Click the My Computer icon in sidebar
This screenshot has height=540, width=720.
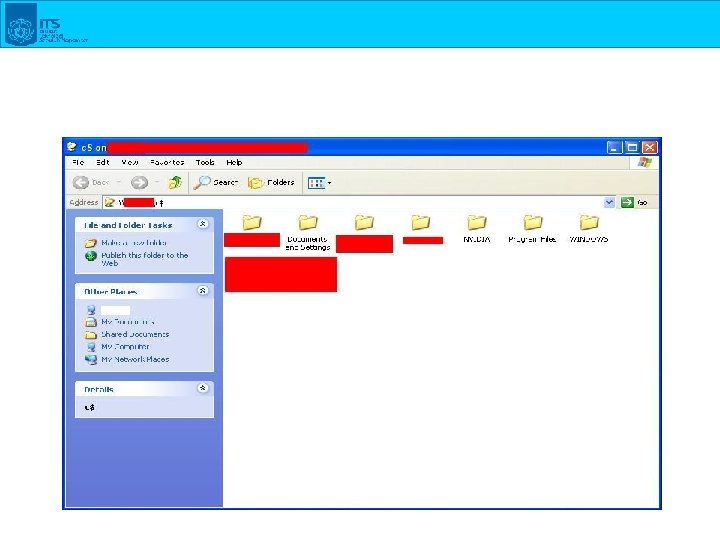pos(91,347)
